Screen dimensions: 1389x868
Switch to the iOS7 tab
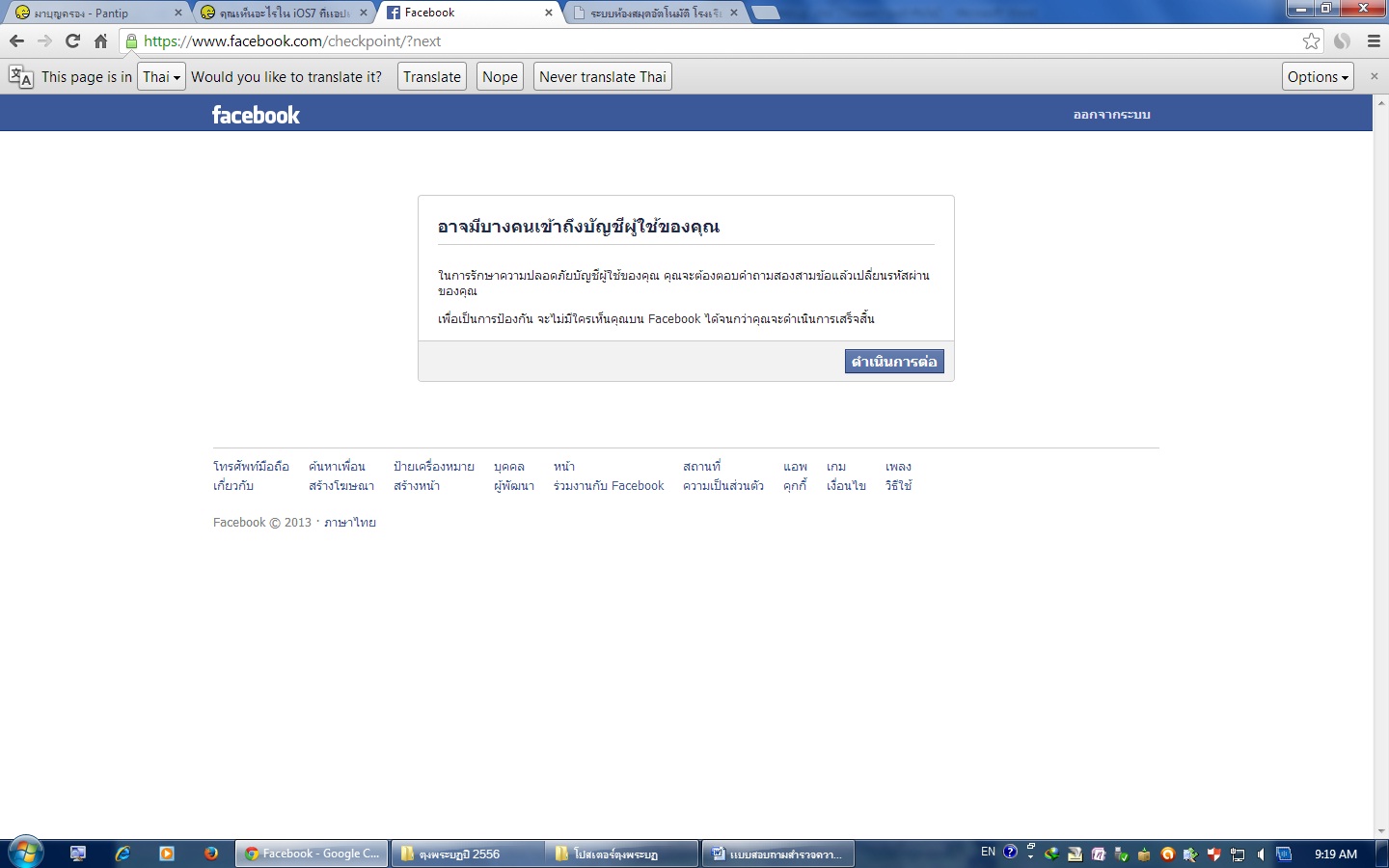pos(285,13)
